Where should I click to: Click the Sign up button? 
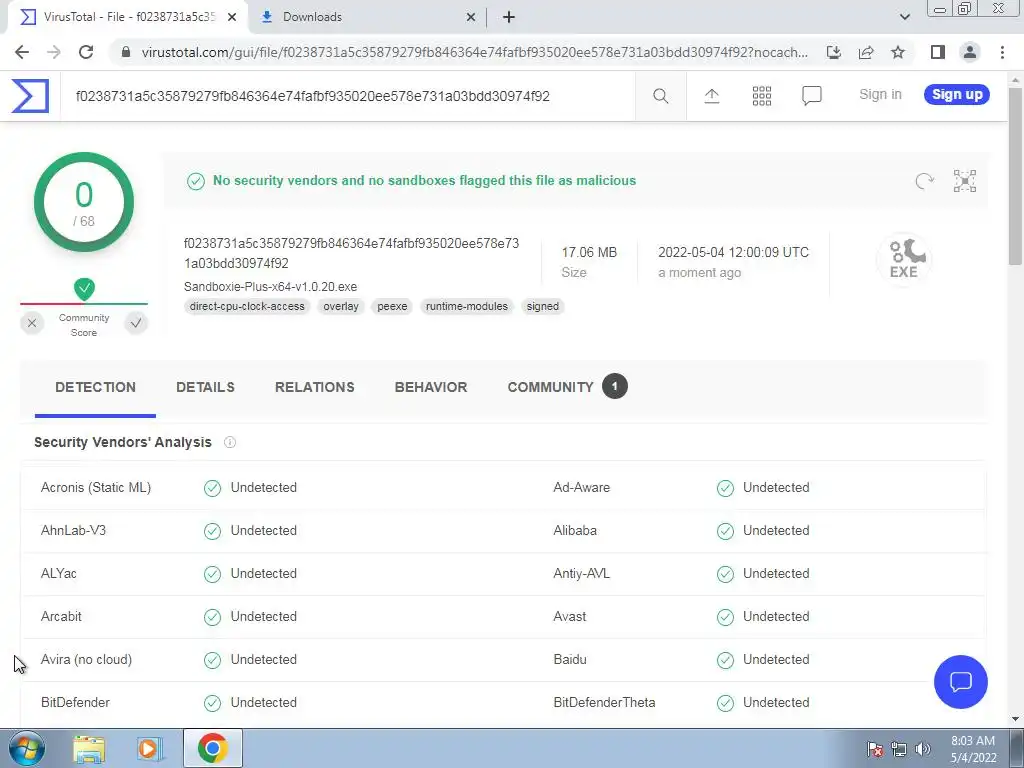click(957, 95)
